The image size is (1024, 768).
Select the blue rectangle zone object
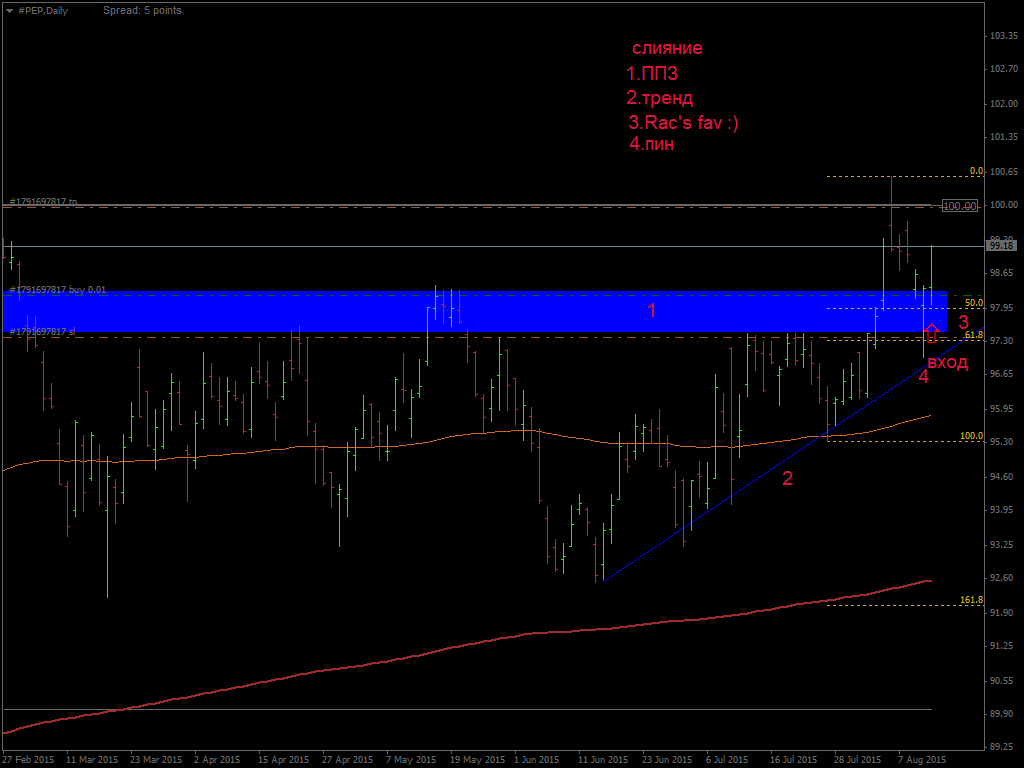[x=475, y=312]
